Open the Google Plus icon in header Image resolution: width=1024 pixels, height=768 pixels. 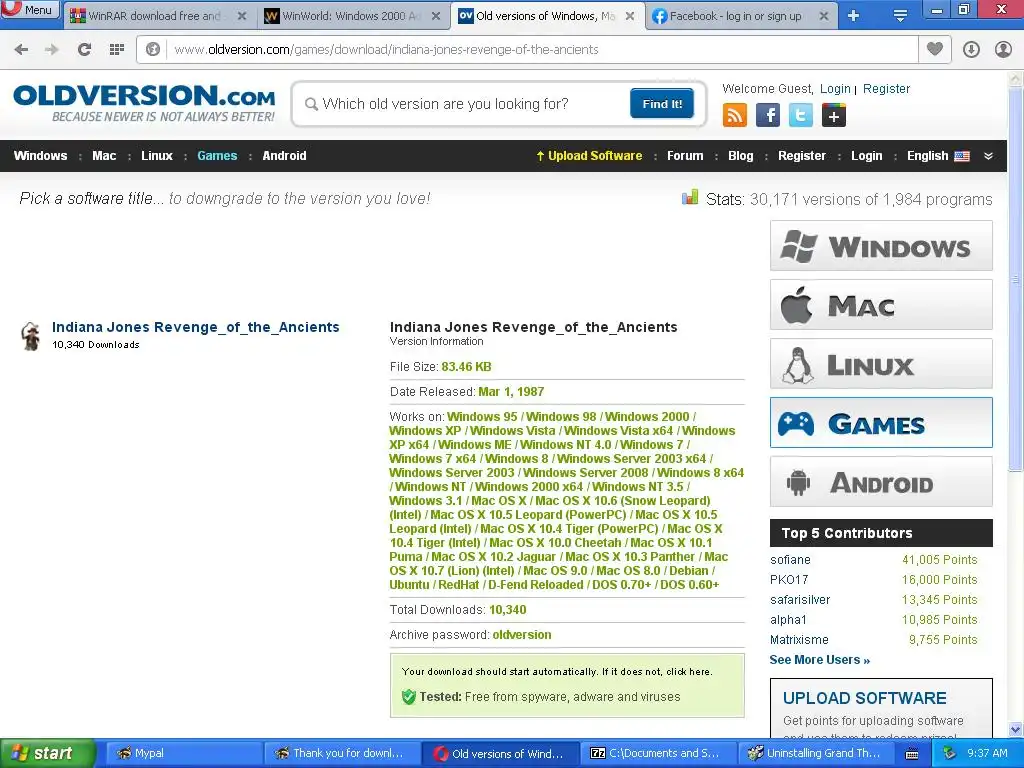[x=834, y=116]
